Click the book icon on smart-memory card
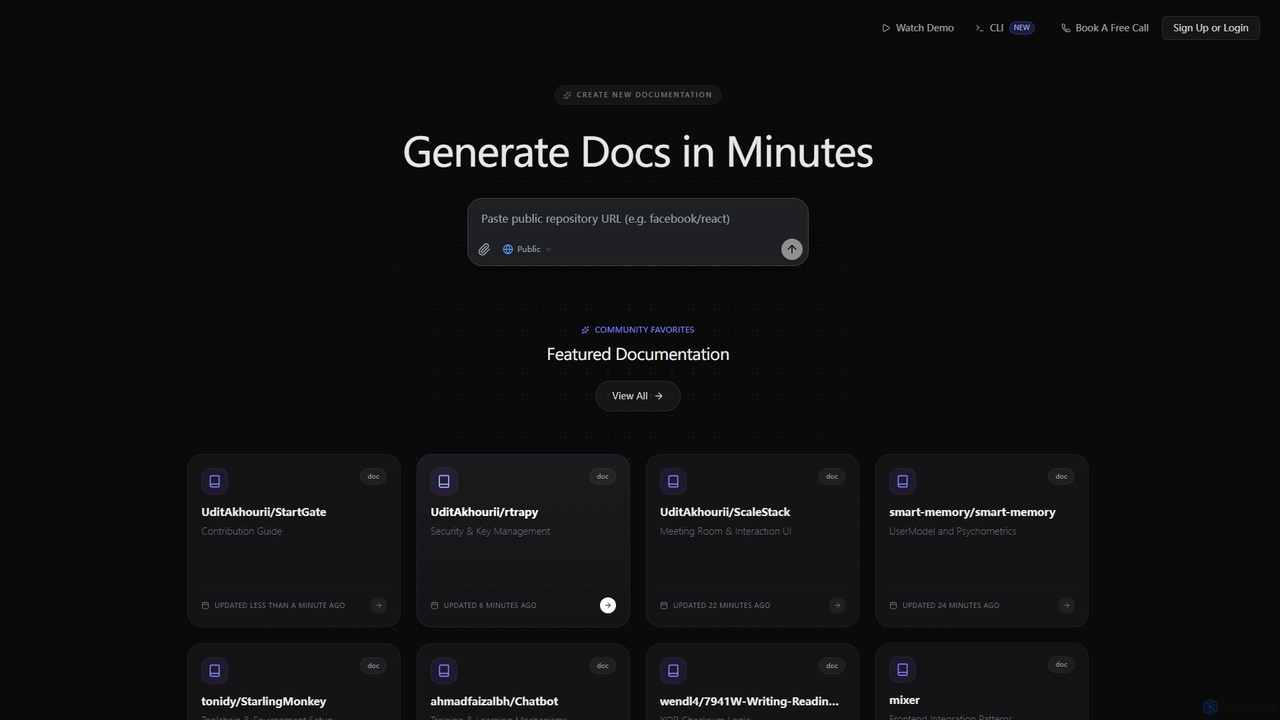The image size is (1280, 720). [902, 481]
